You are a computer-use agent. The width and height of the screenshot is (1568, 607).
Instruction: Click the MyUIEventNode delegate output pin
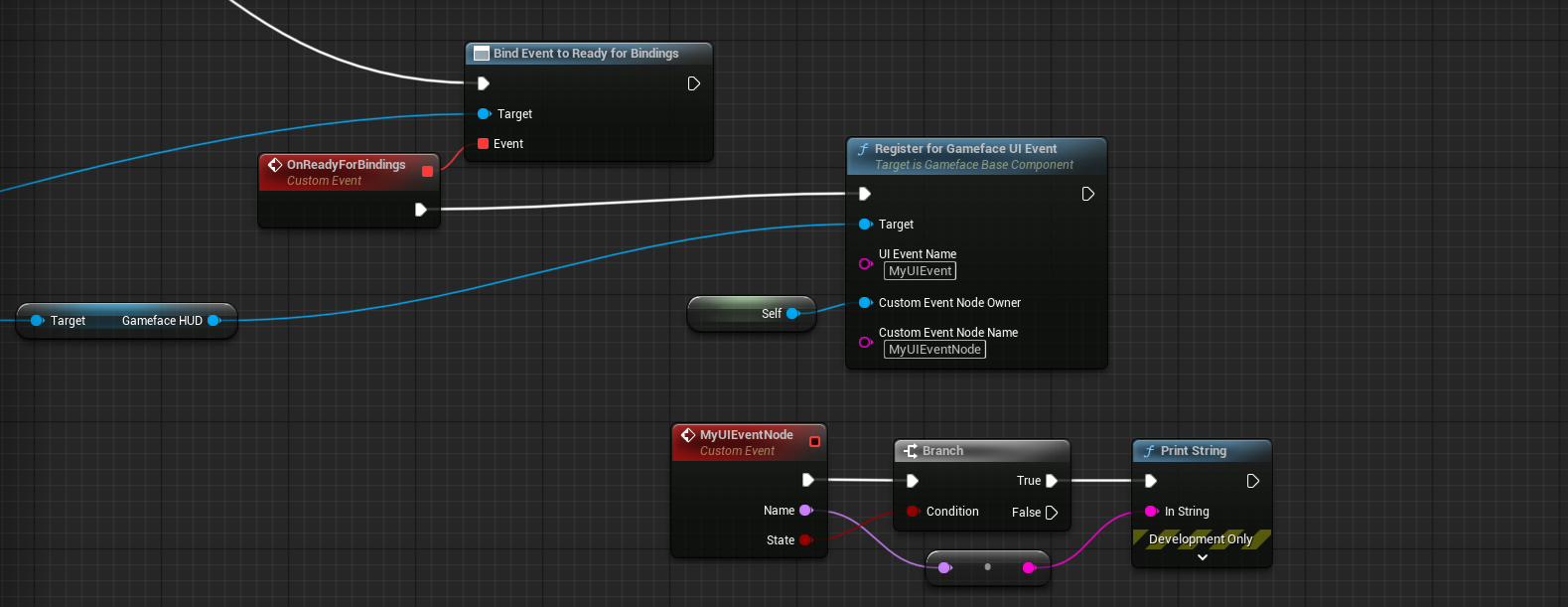coord(814,441)
